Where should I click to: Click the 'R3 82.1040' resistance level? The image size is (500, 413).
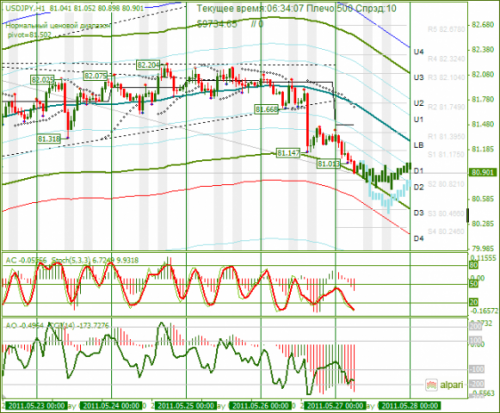[446, 77]
